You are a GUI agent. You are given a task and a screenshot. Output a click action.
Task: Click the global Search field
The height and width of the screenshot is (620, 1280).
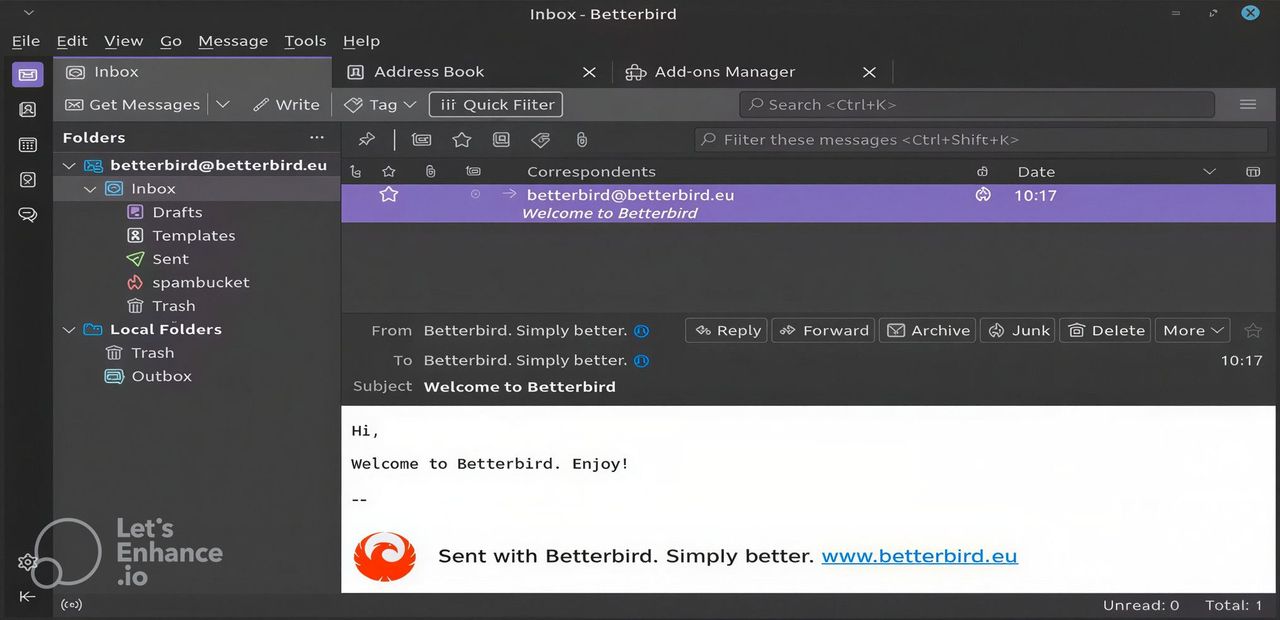(977, 105)
